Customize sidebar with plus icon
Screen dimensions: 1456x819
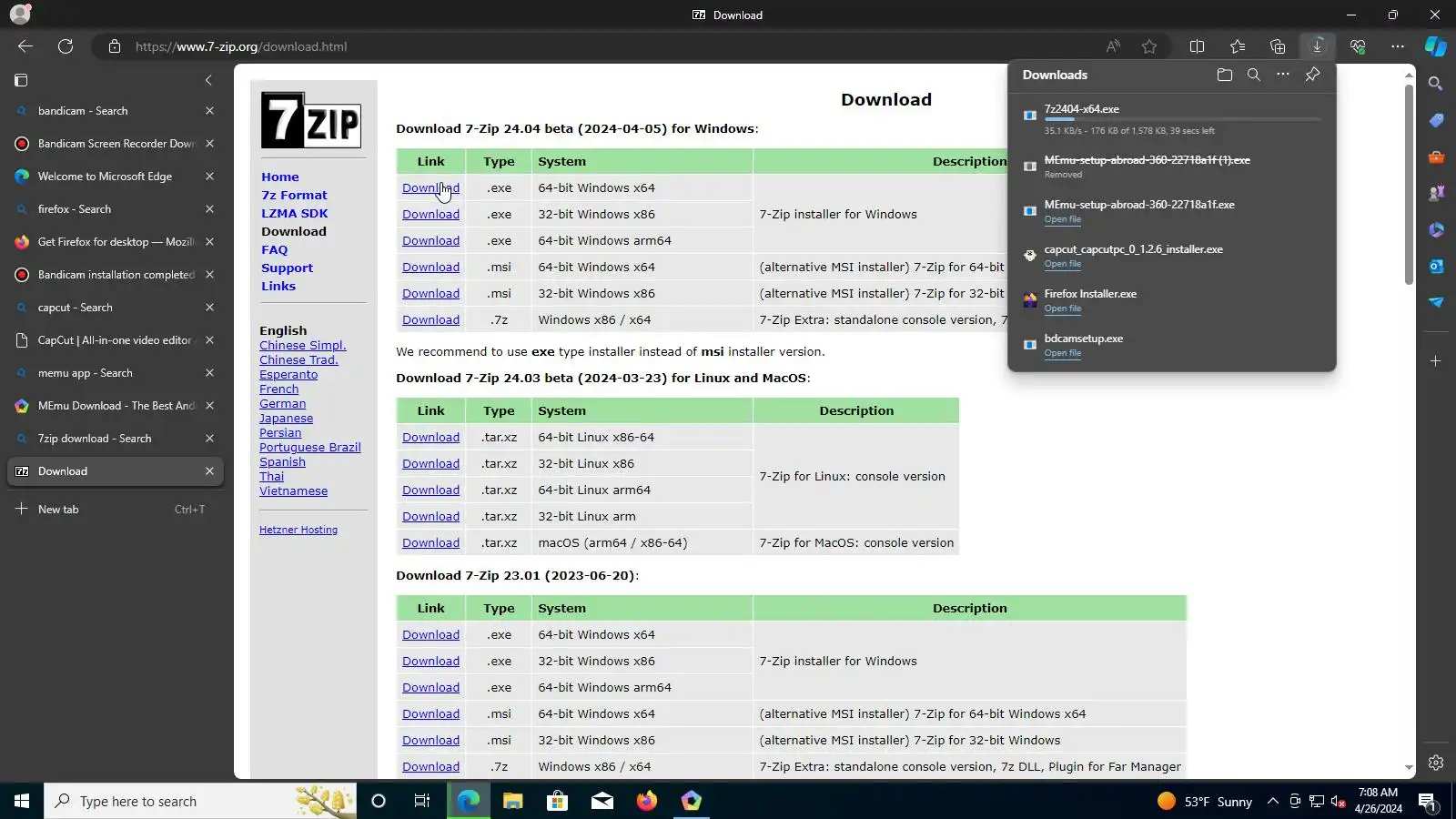pos(1436,361)
